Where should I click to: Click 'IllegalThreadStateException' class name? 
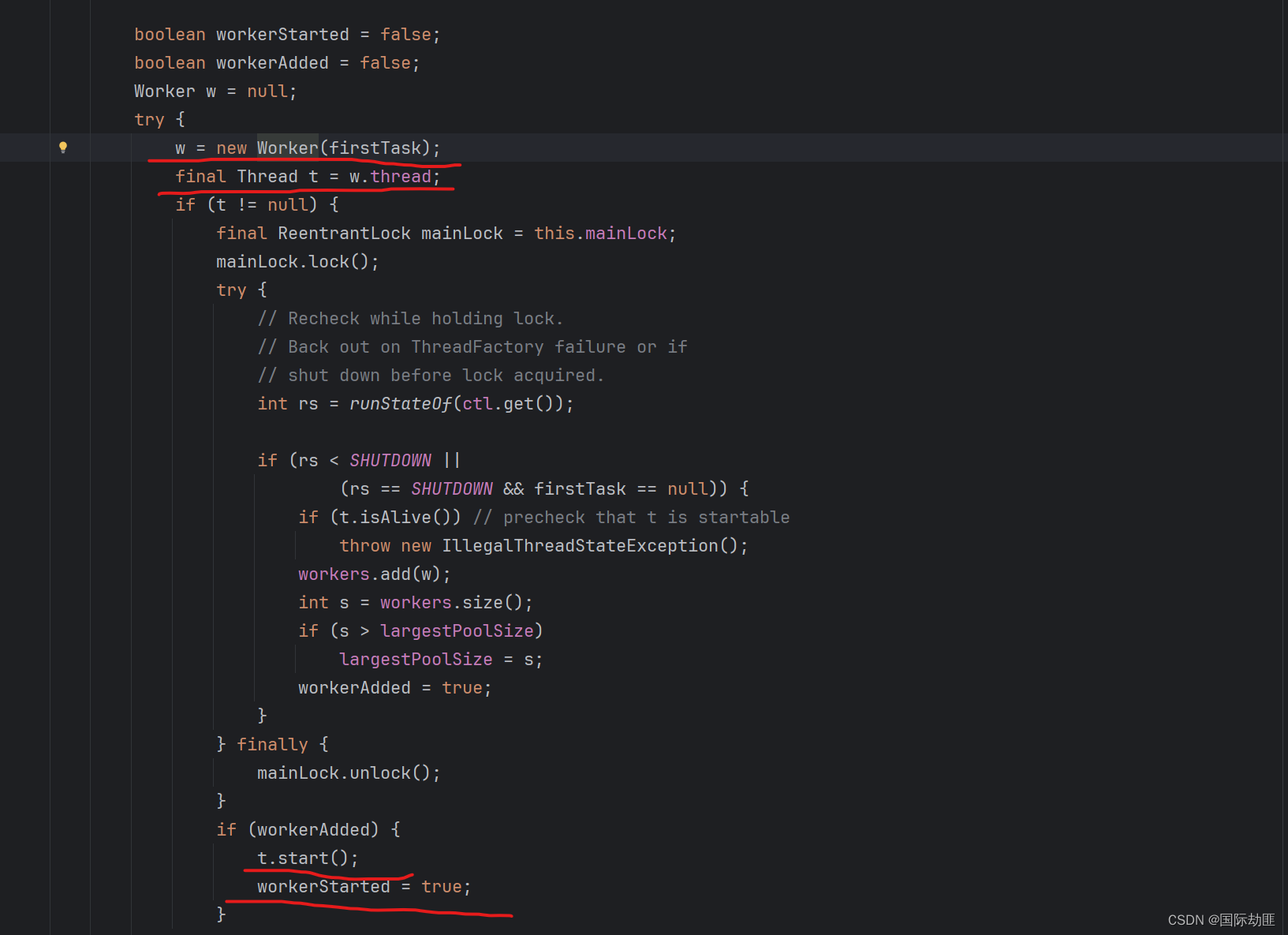coord(580,546)
